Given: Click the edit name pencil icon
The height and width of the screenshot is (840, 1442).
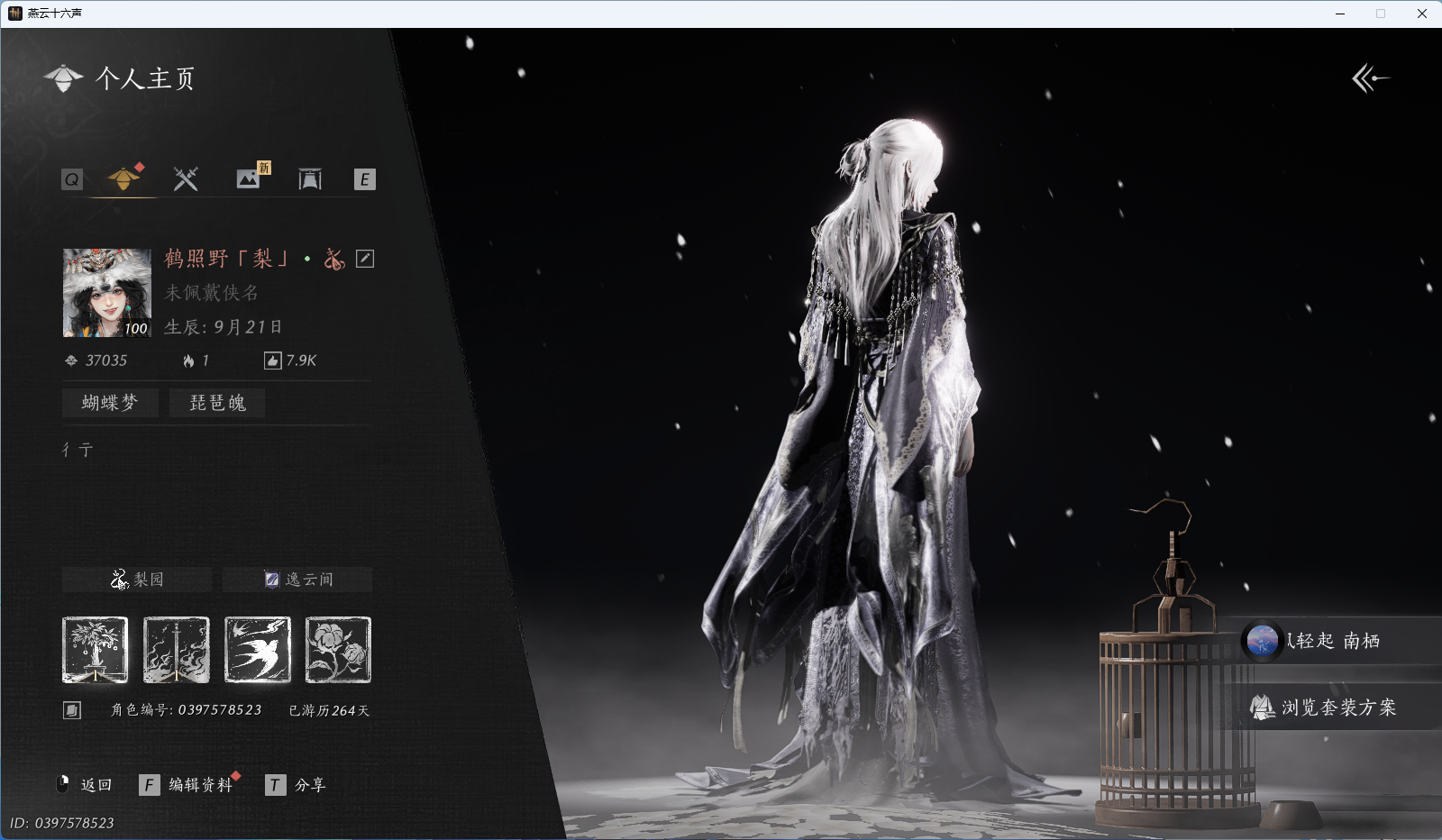Looking at the screenshot, I should (365, 259).
